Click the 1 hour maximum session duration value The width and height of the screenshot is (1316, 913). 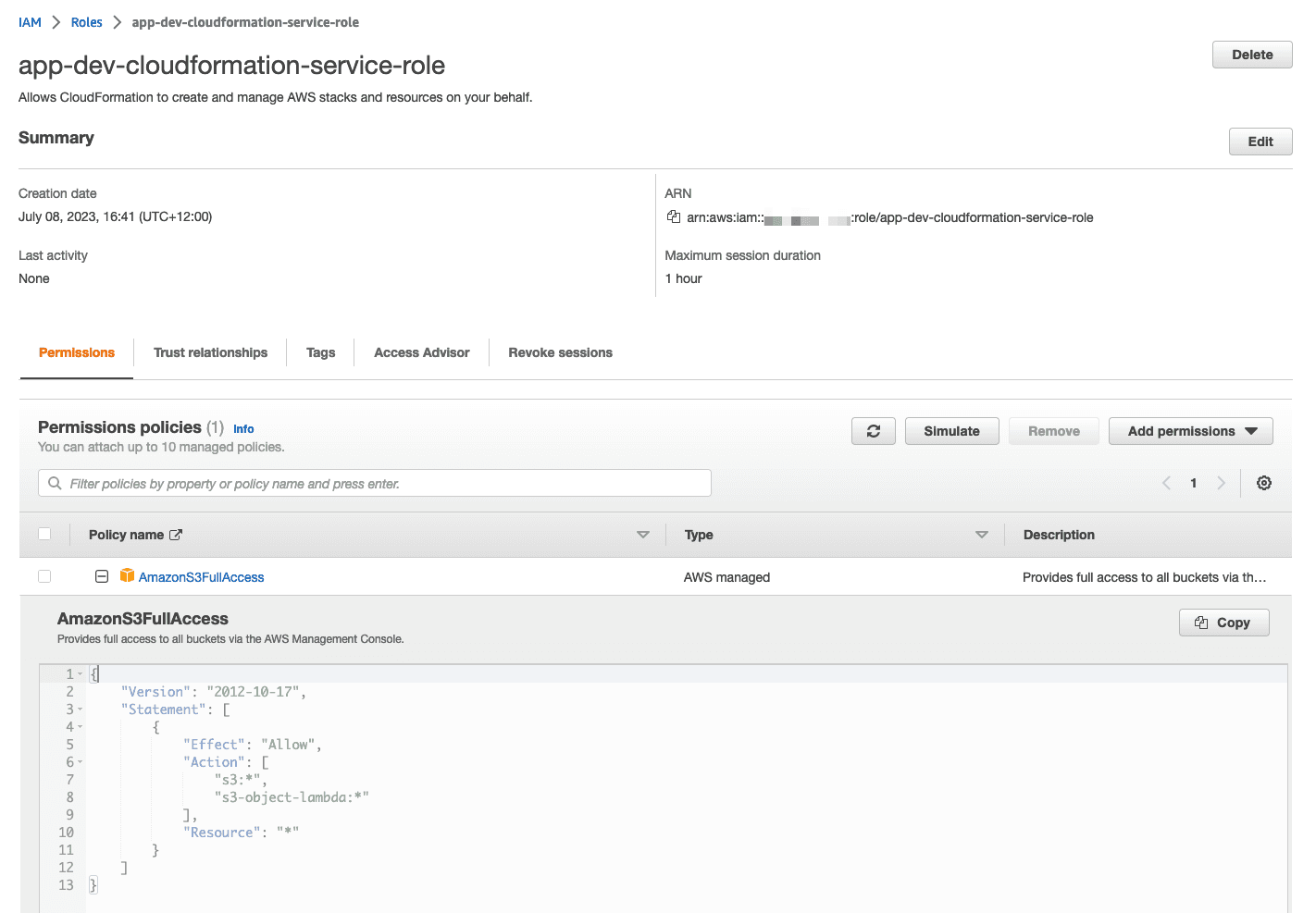(683, 278)
